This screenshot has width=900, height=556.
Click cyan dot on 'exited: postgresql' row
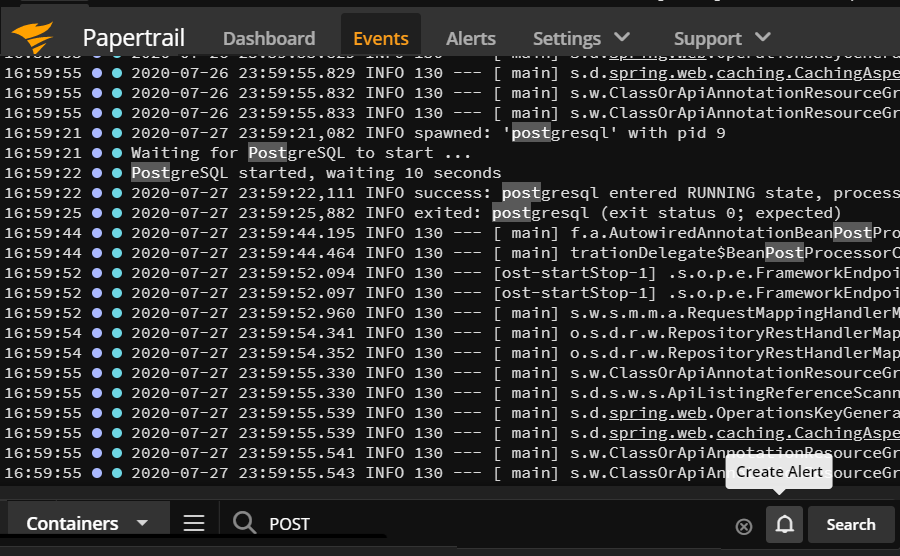(117, 213)
